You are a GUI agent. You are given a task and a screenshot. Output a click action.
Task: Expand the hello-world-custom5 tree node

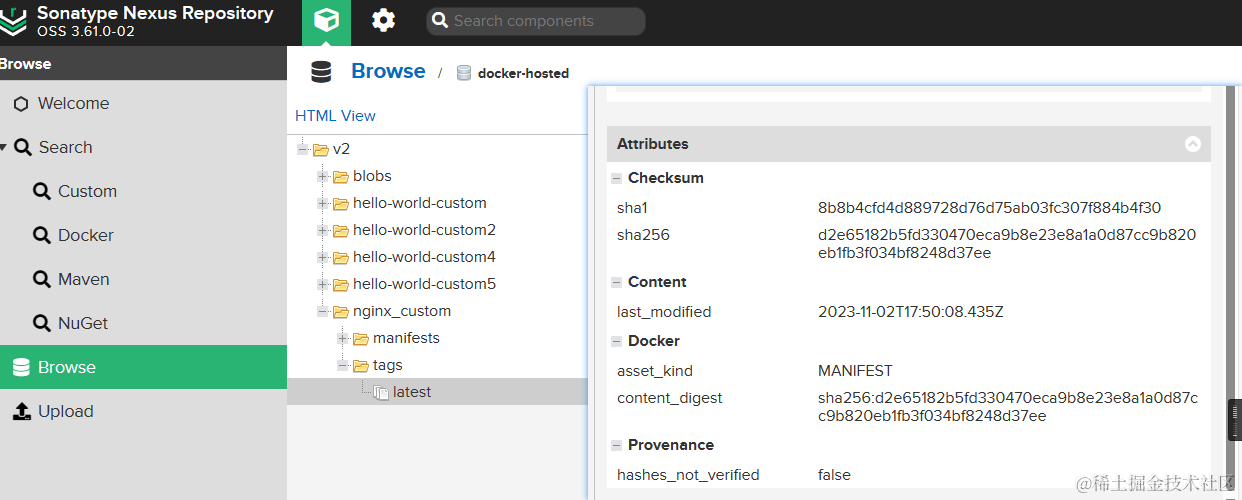coord(323,285)
